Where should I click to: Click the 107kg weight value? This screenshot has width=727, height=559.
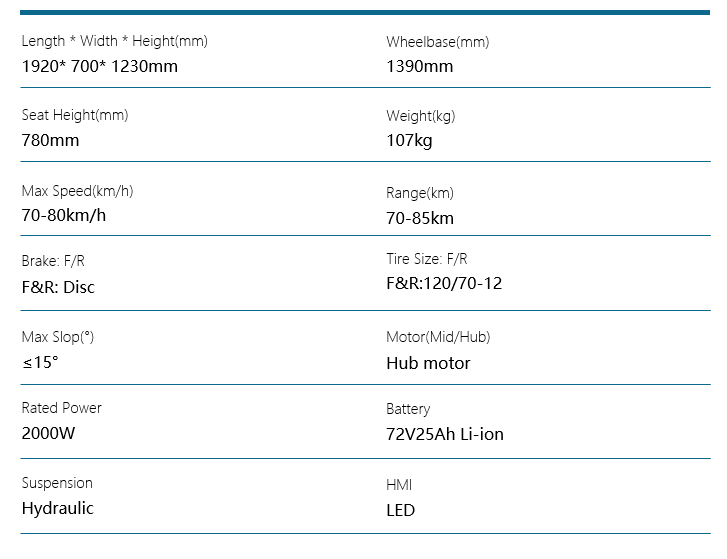pyautogui.click(x=409, y=141)
